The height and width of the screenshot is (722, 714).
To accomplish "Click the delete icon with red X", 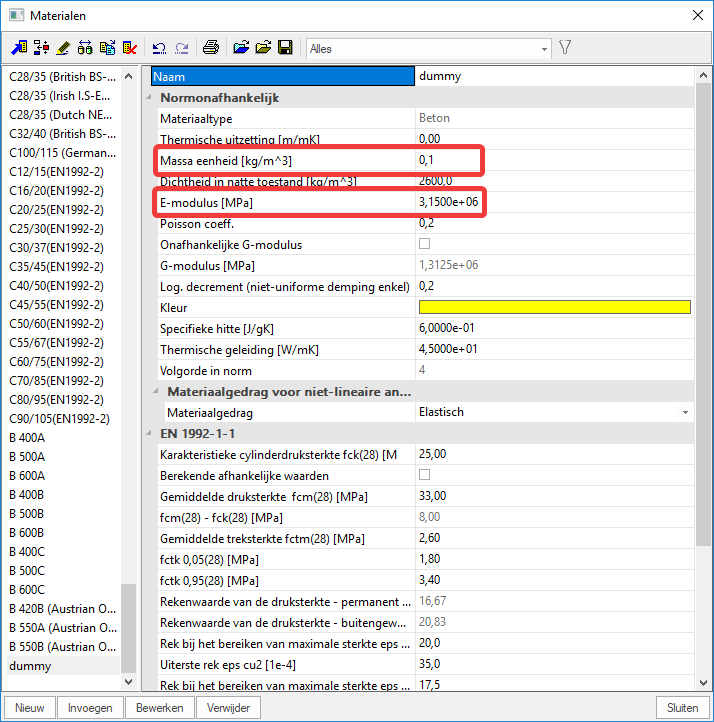I will coord(129,48).
